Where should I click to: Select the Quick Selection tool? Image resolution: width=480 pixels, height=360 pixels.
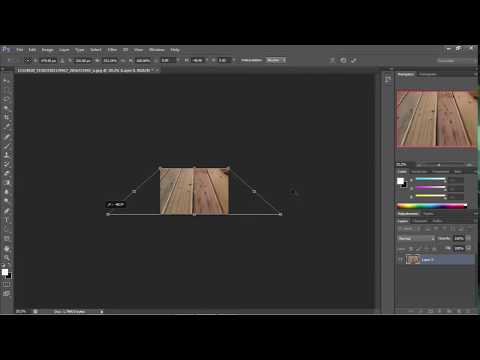(x=7, y=108)
